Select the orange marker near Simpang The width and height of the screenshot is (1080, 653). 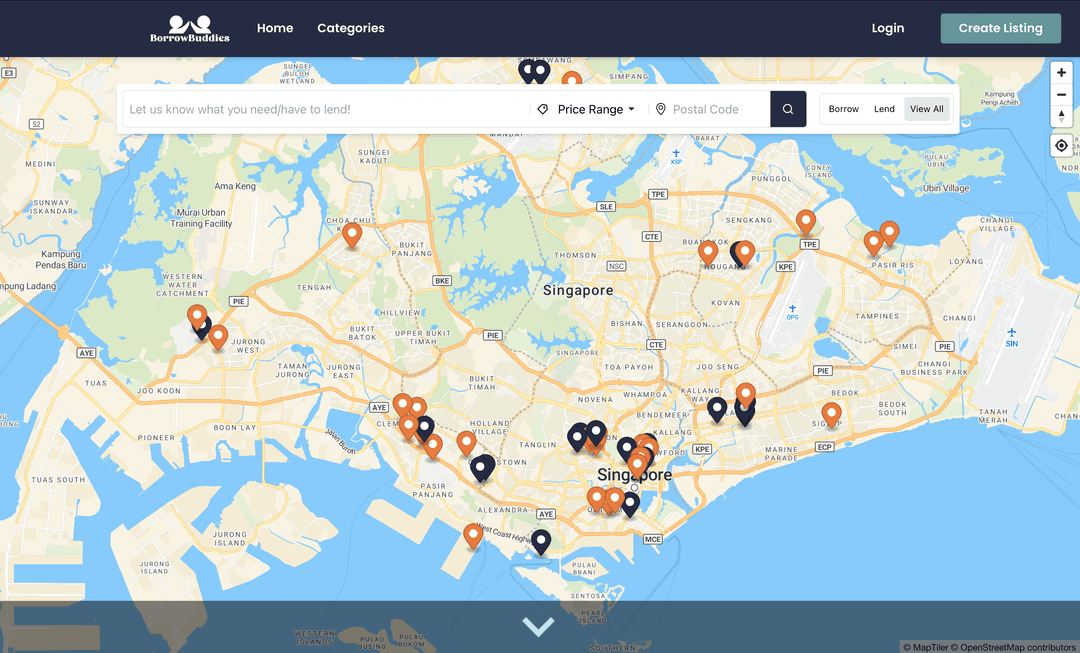click(572, 79)
